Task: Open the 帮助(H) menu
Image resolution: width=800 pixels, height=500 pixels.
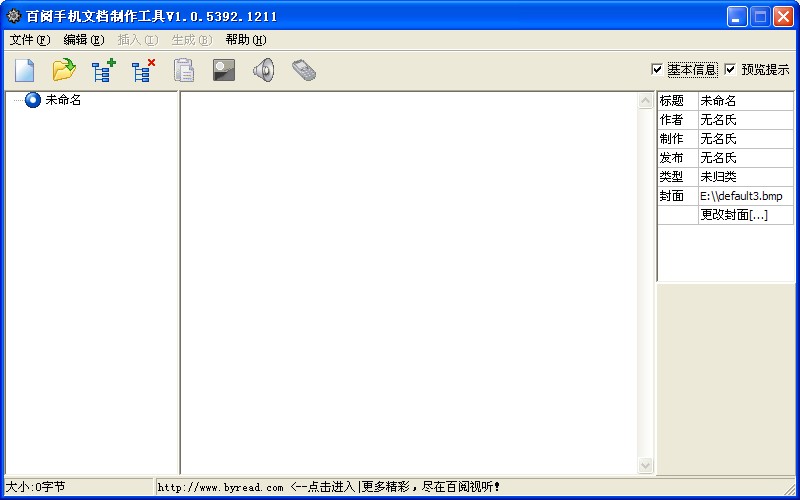Action: [x=246, y=40]
